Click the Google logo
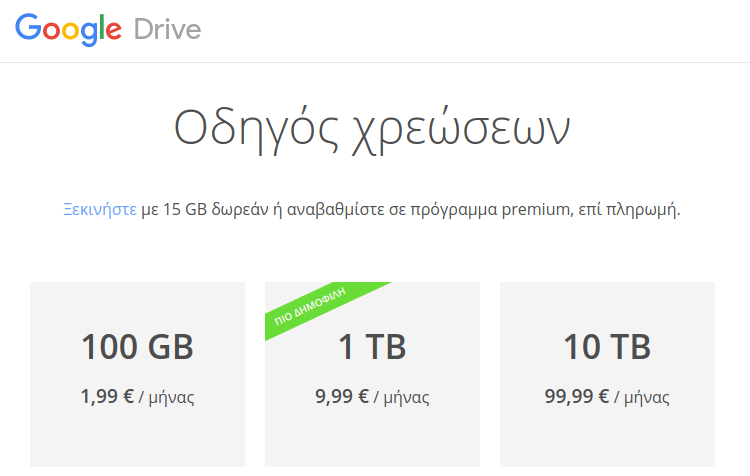The image size is (750, 476). tap(68, 30)
